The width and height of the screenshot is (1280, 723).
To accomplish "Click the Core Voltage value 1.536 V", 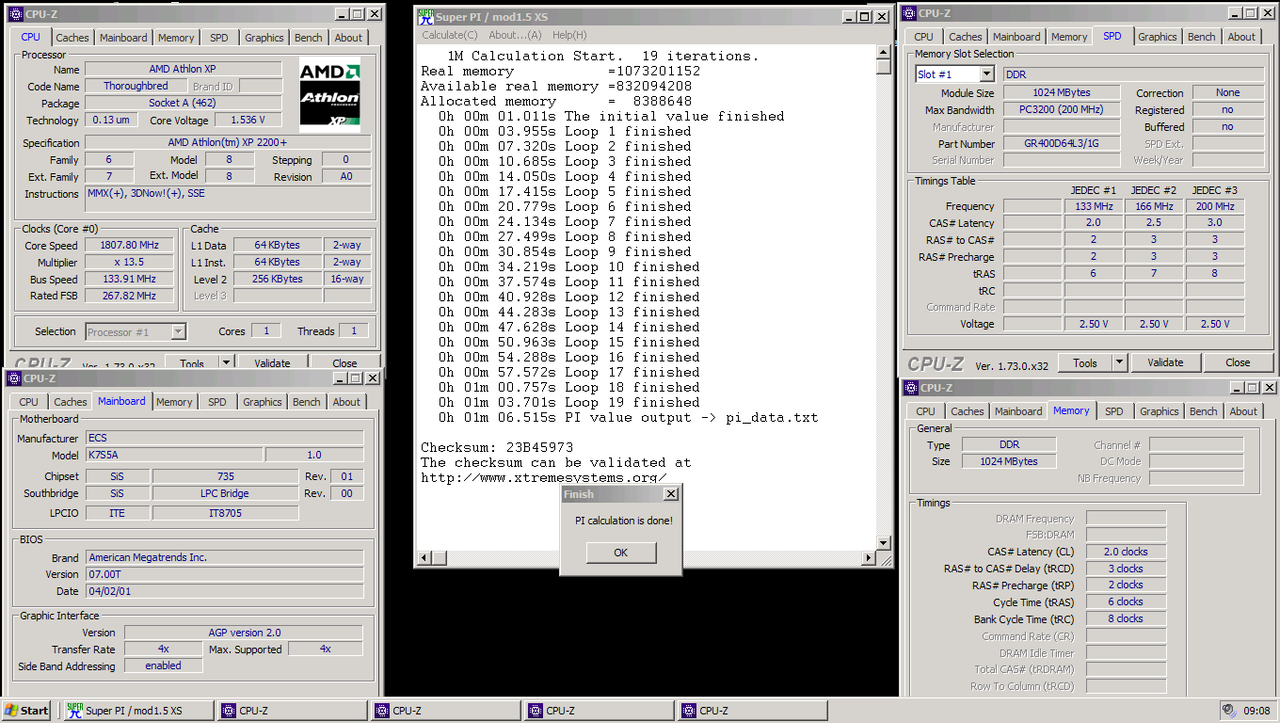I will click(x=249, y=120).
